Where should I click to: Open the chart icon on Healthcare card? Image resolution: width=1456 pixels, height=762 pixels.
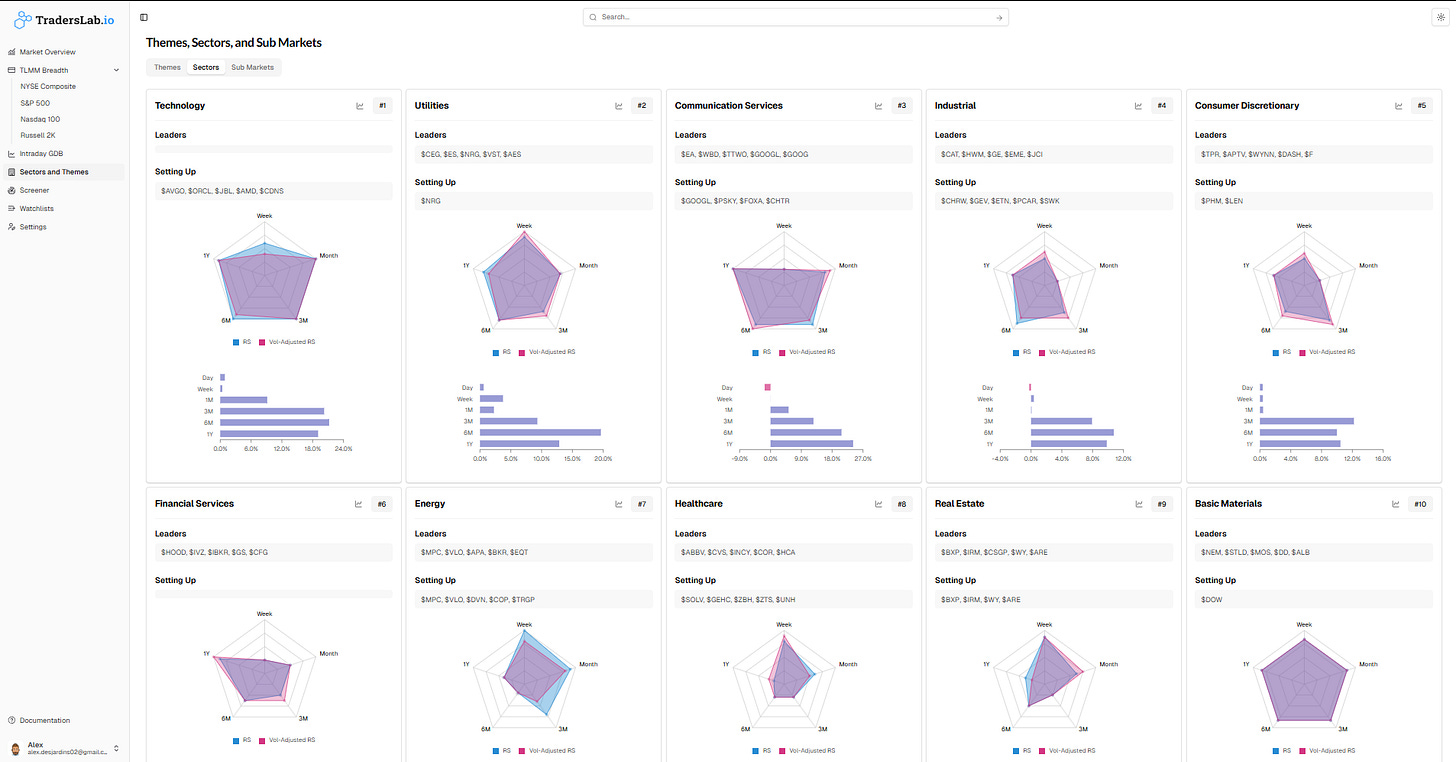tap(878, 504)
